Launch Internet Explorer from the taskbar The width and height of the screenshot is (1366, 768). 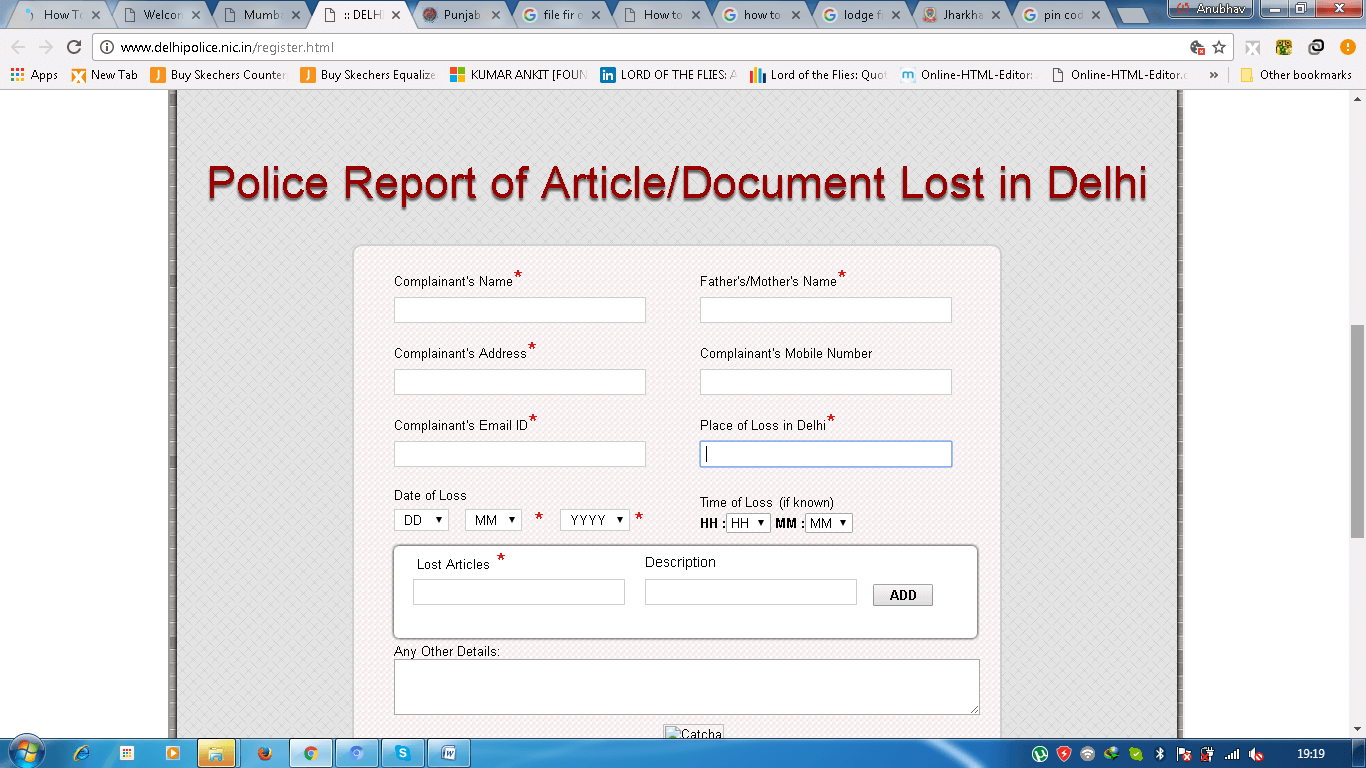tap(81, 753)
